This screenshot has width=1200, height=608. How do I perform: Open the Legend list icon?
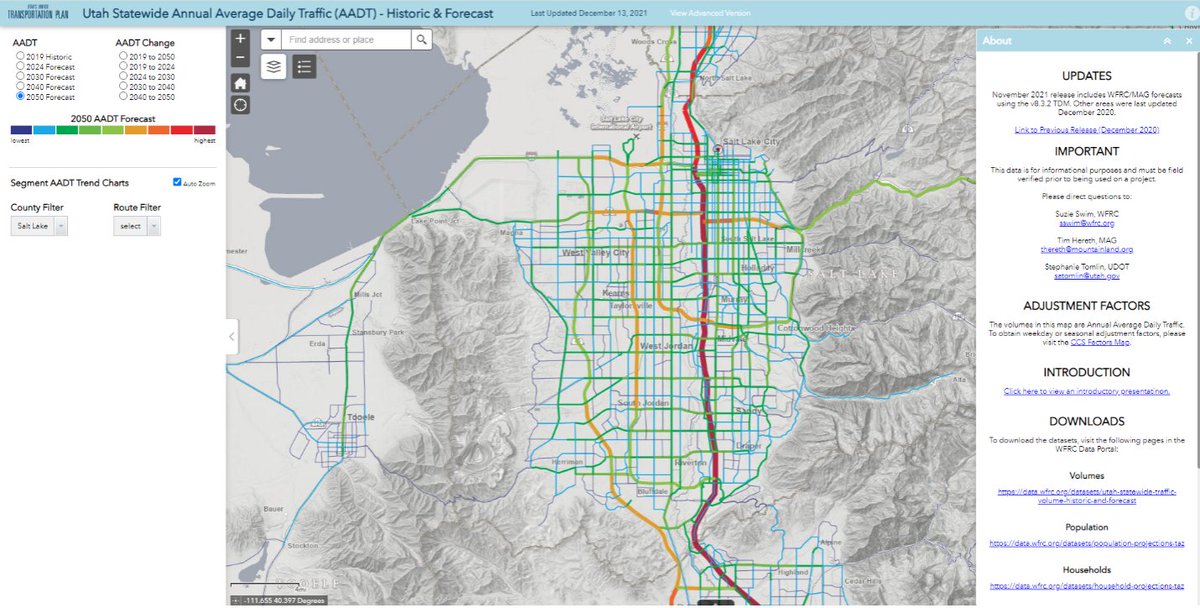click(305, 67)
